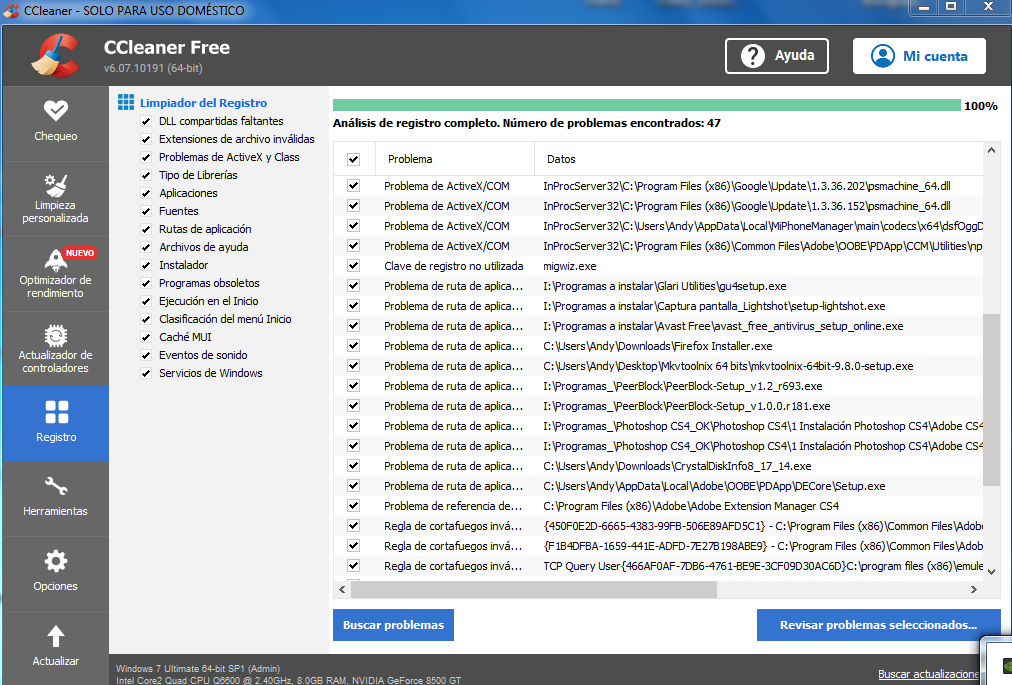Toggle Servicios de Windows checkbox
Viewport: 1012px width, 685px height.
[x=146, y=373]
